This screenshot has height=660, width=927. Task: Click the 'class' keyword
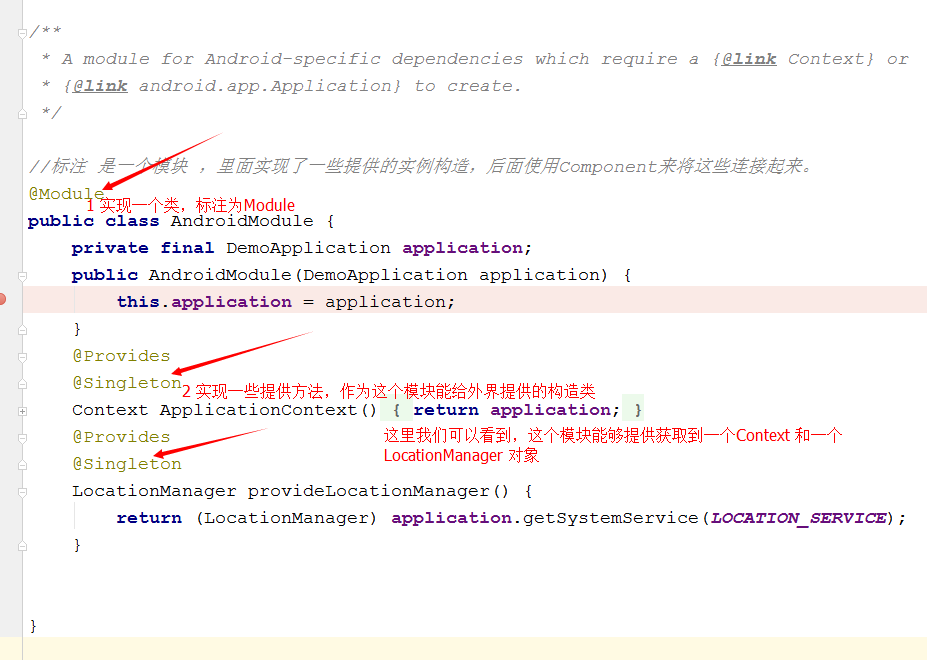click(132, 221)
